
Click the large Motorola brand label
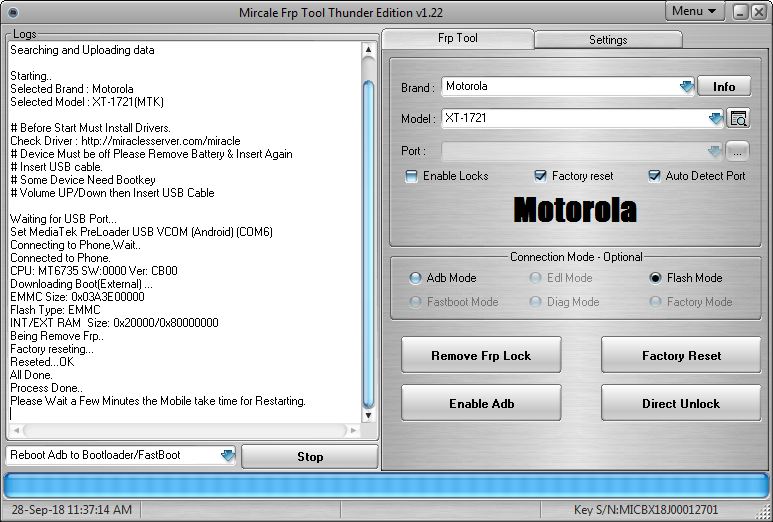pyautogui.click(x=575, y=210)
